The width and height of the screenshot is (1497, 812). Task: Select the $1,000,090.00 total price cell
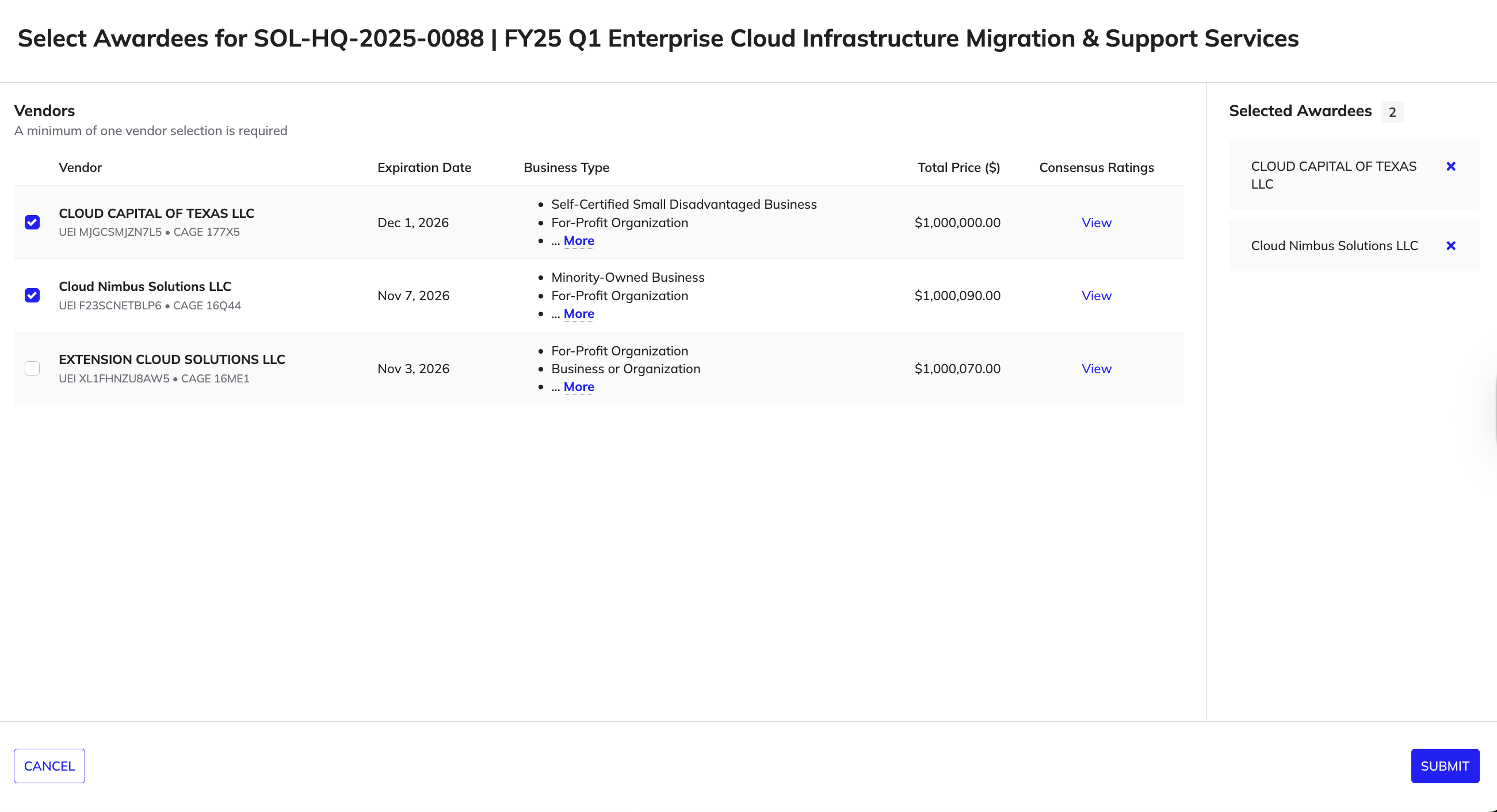(x=957, y=296)
